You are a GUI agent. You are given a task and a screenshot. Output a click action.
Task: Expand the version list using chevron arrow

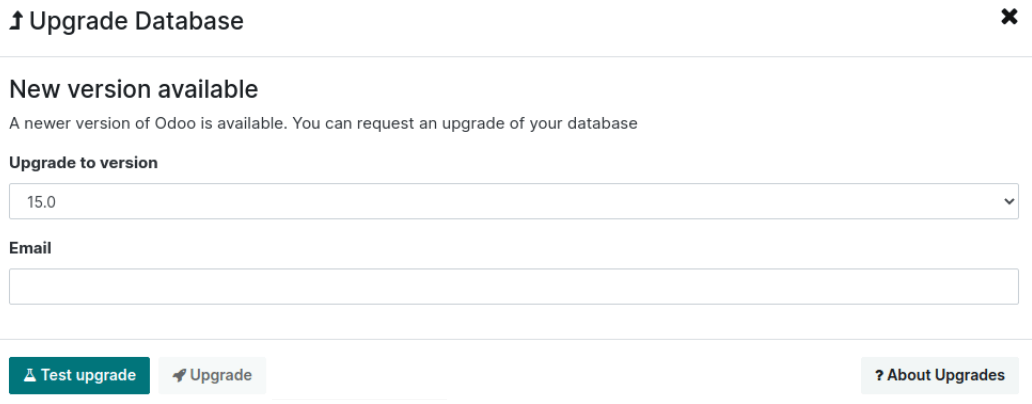click(1007, 201)
